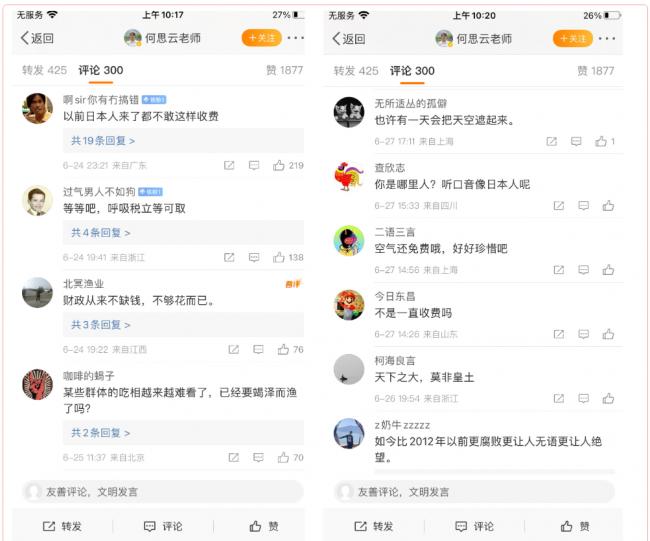The height and width of the screenshot is (541, 650).
Task: Expand 共4条回复 replies thread
Action: [101, 233]
